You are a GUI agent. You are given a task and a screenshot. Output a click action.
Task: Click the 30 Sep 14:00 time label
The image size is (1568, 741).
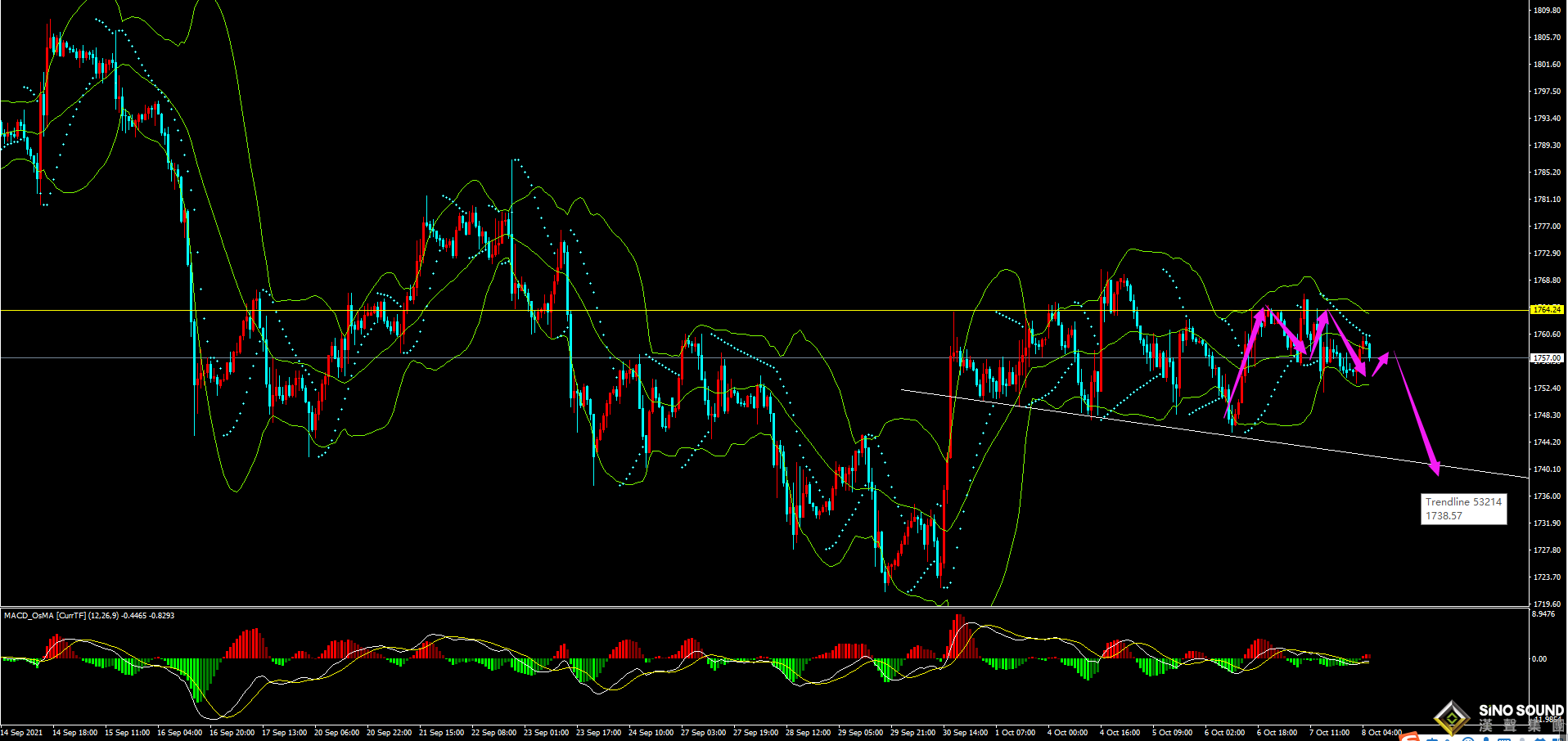(x=965, y=733)
